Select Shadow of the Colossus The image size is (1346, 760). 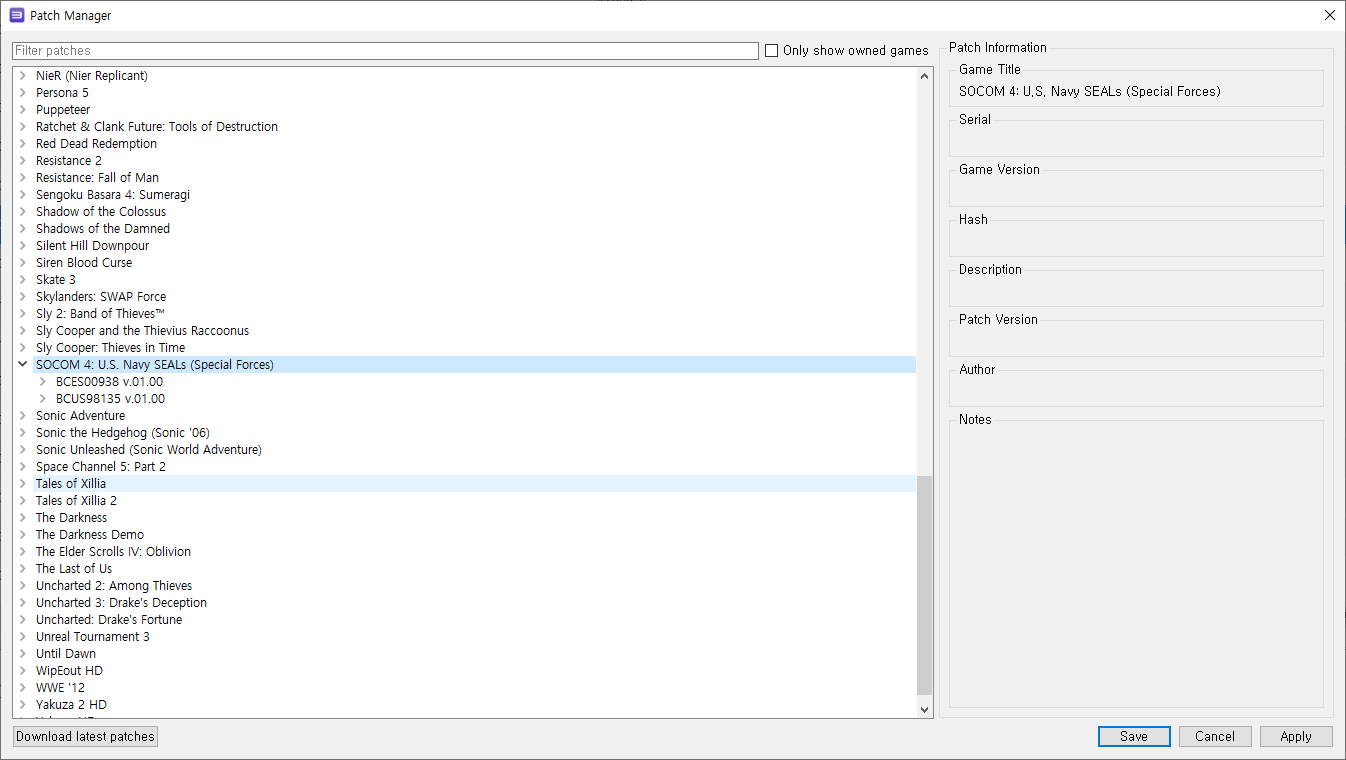click(x=101, y=212)
